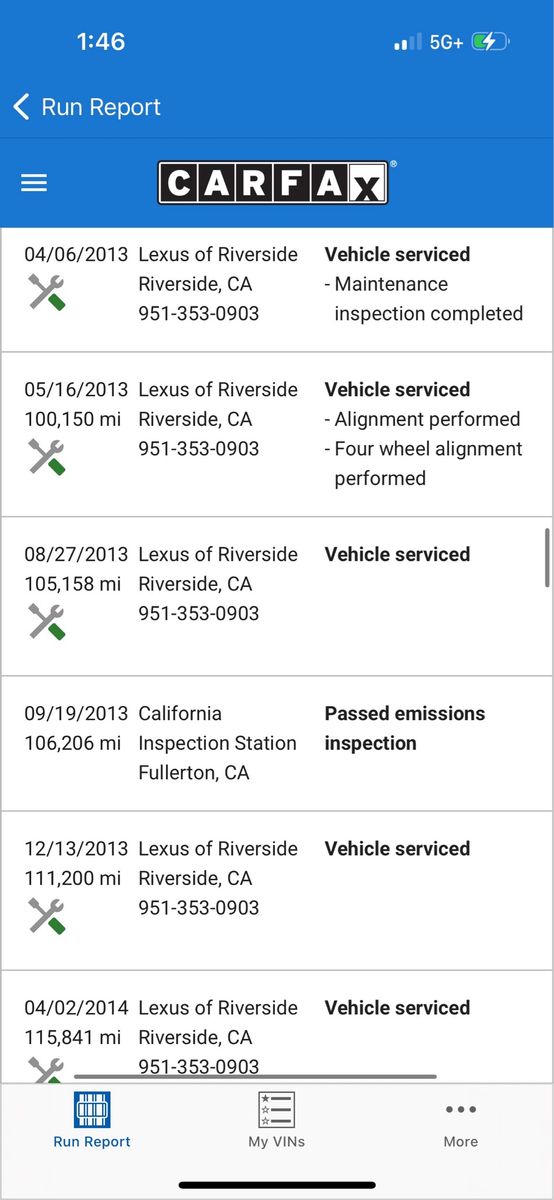Click the vertical scrollbar thumb

(547, 558)
